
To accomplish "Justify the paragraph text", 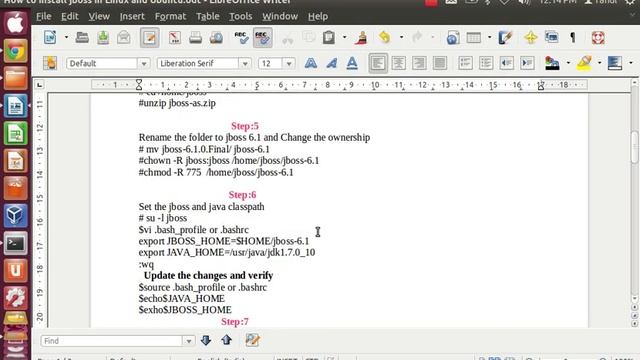I will pyautogui.click(x=440, y=63).
